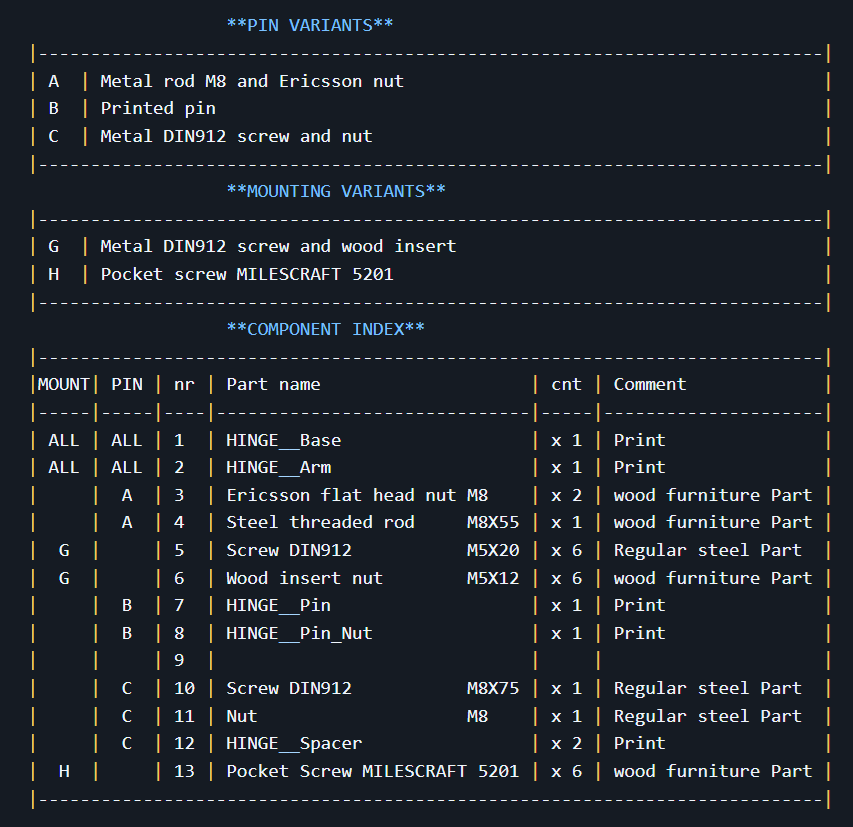
Task: Click the 'Printed pin' variant line
Action: tap(158, 108)
